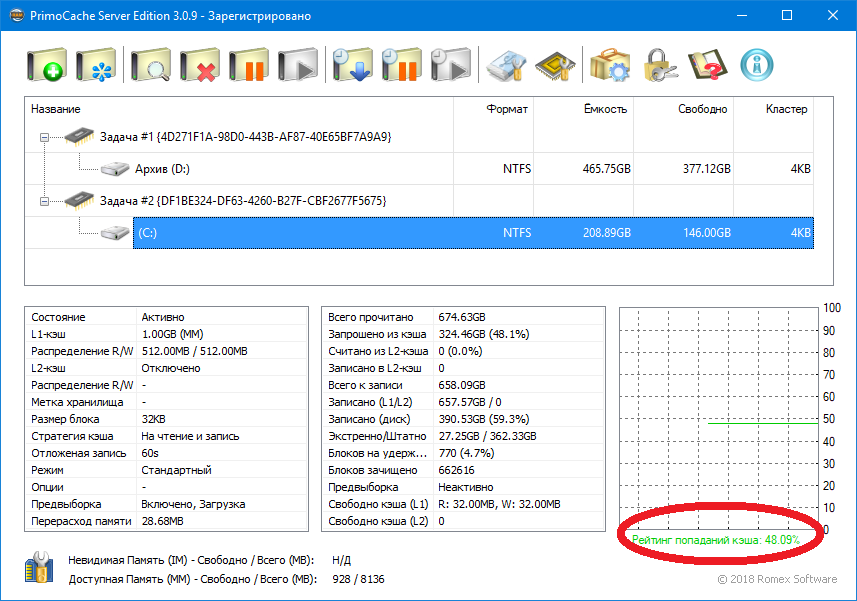This screenshot has width=857, height=601.
Task: Click the cache hit rate chart area
Action: (x=719, y=419)
